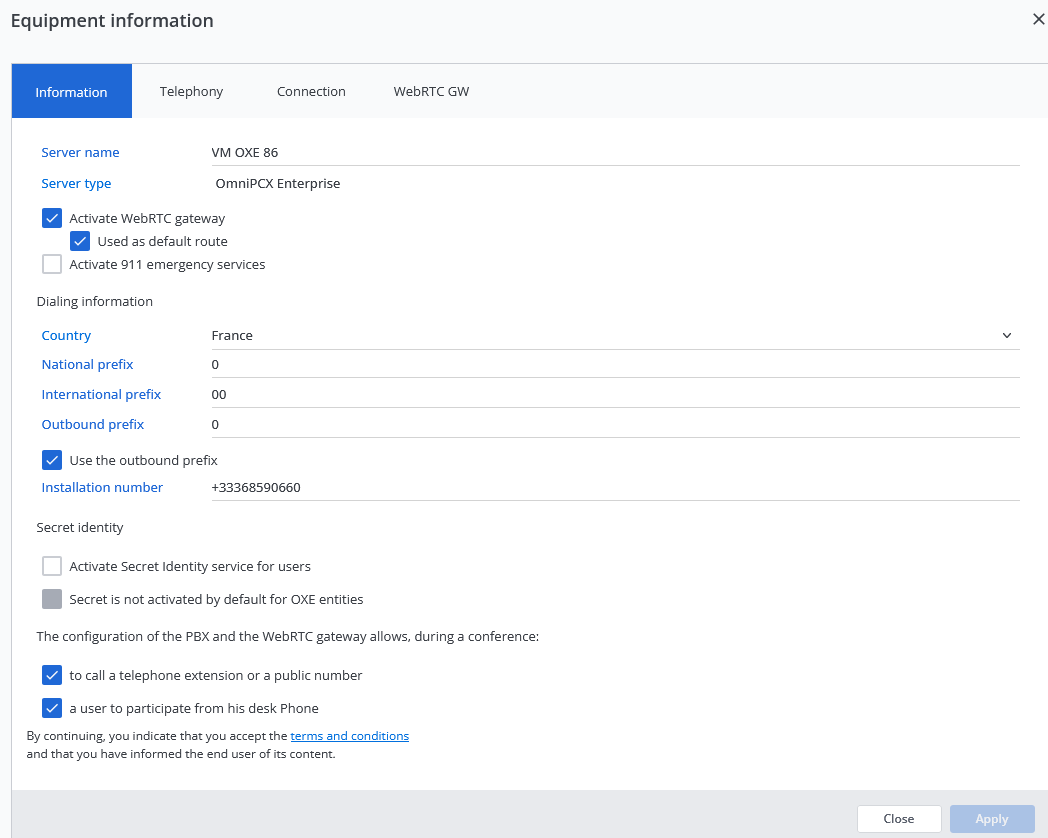
Task: Click the Outbound prefix label
Action: click(x=93, y=425)
